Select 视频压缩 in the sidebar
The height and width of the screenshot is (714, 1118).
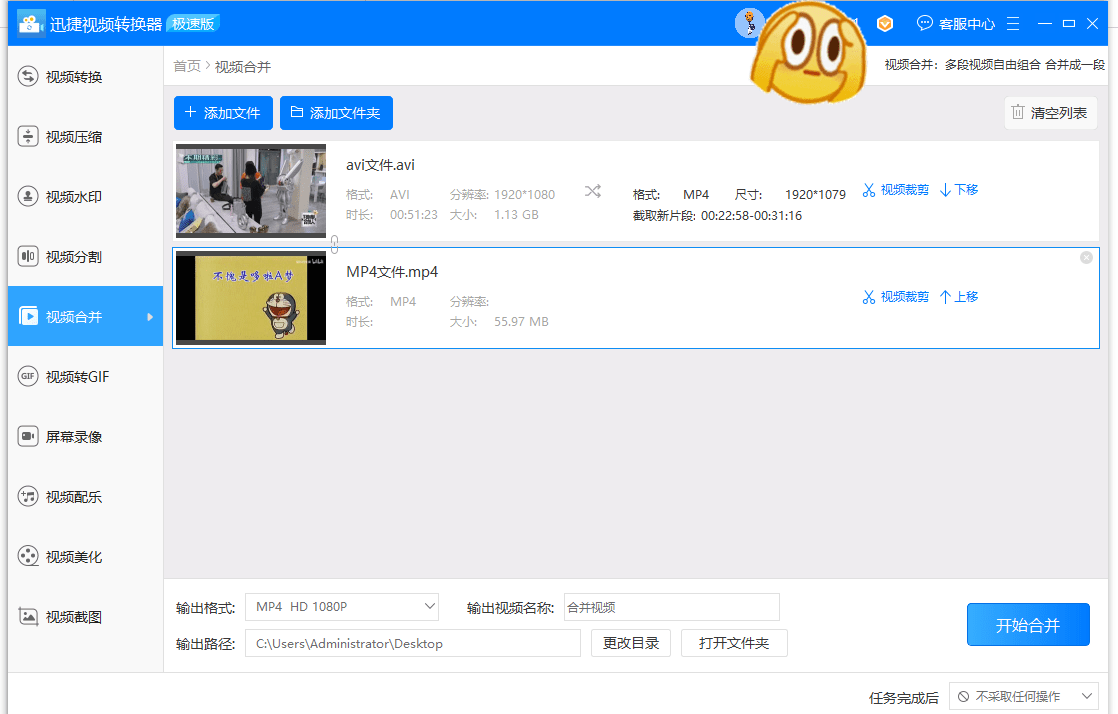[74, 137]
